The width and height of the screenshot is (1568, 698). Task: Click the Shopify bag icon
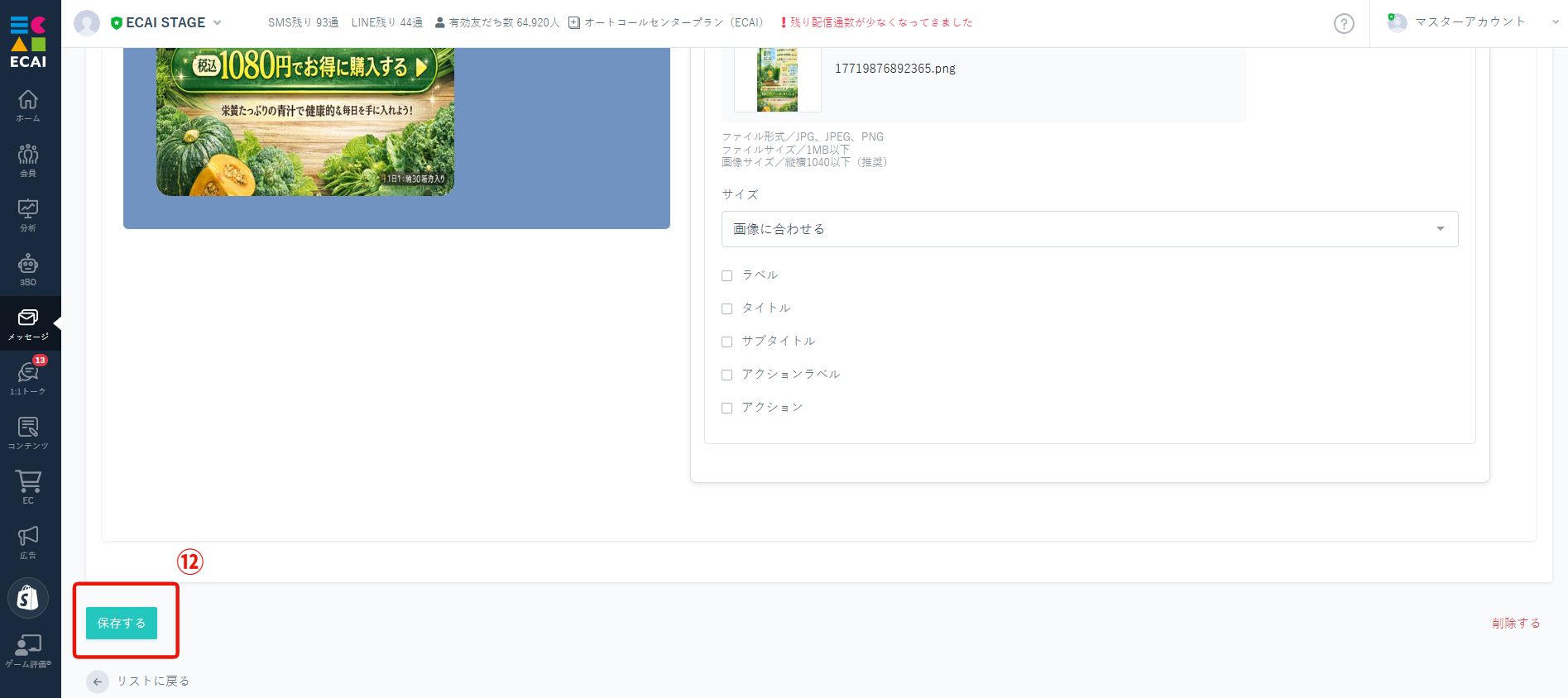tap(28, 597)
